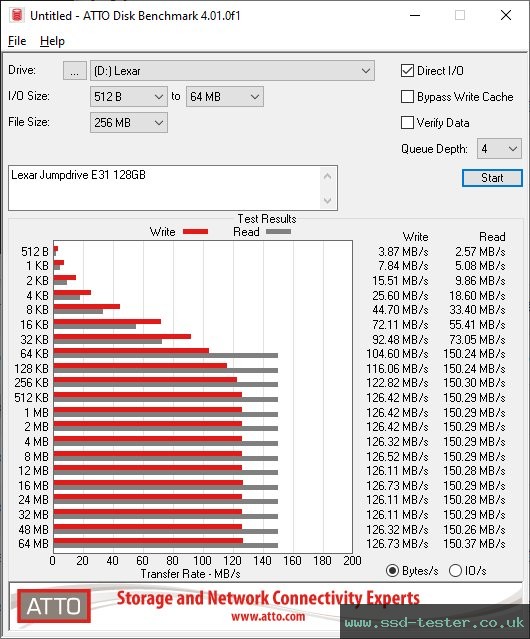Click the www.atto.com link in the banner

268,617
